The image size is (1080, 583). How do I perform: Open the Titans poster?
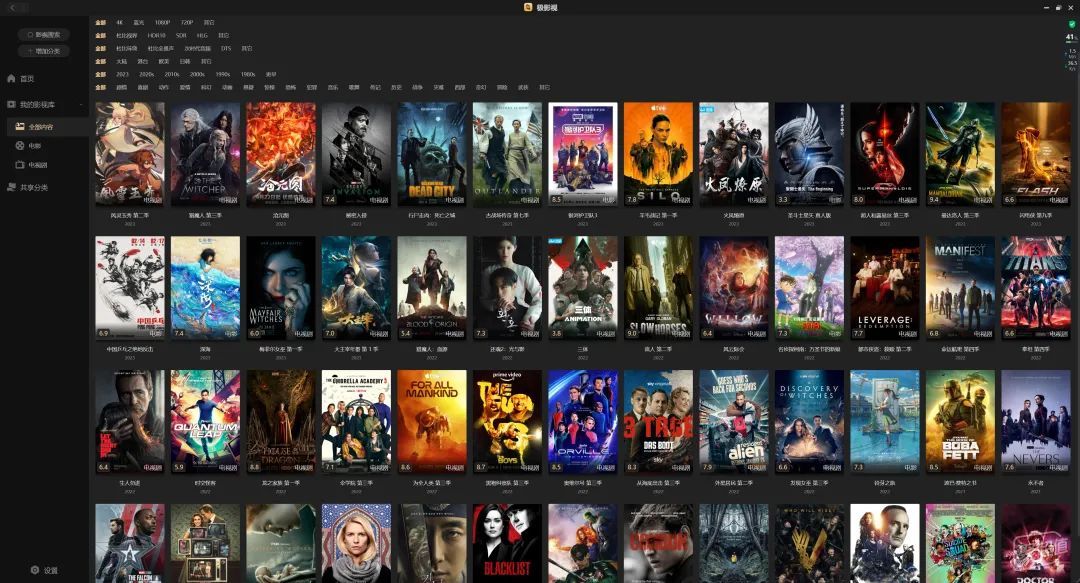[1036, 288]
